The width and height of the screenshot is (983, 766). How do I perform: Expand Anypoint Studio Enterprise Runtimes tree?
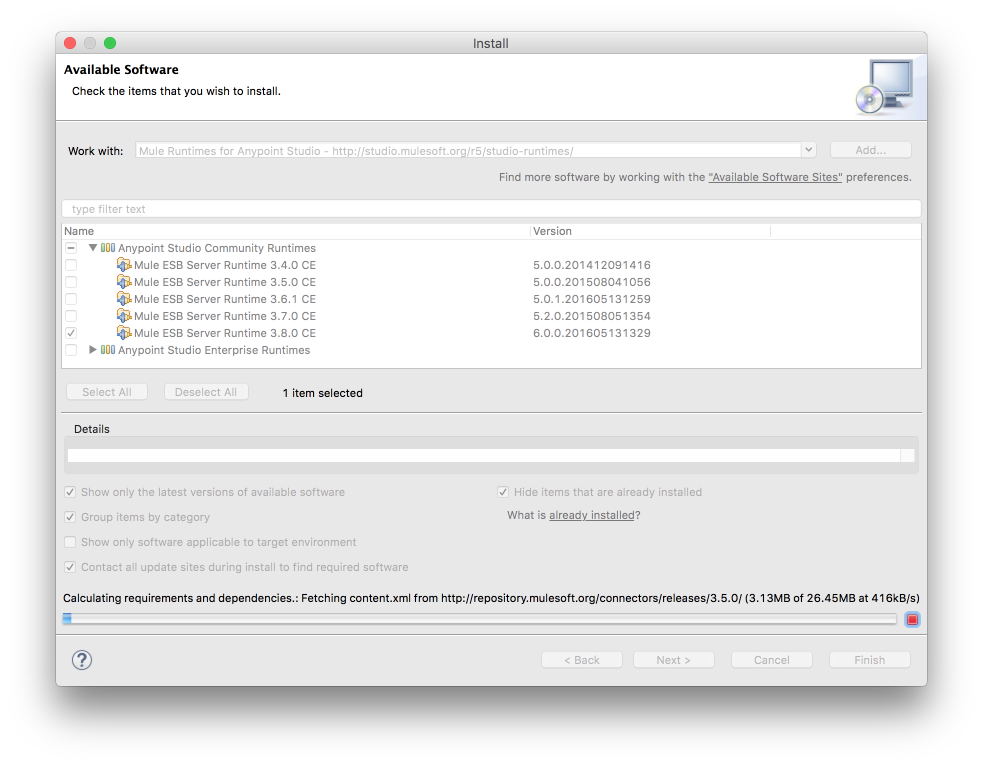click(93, 350)
